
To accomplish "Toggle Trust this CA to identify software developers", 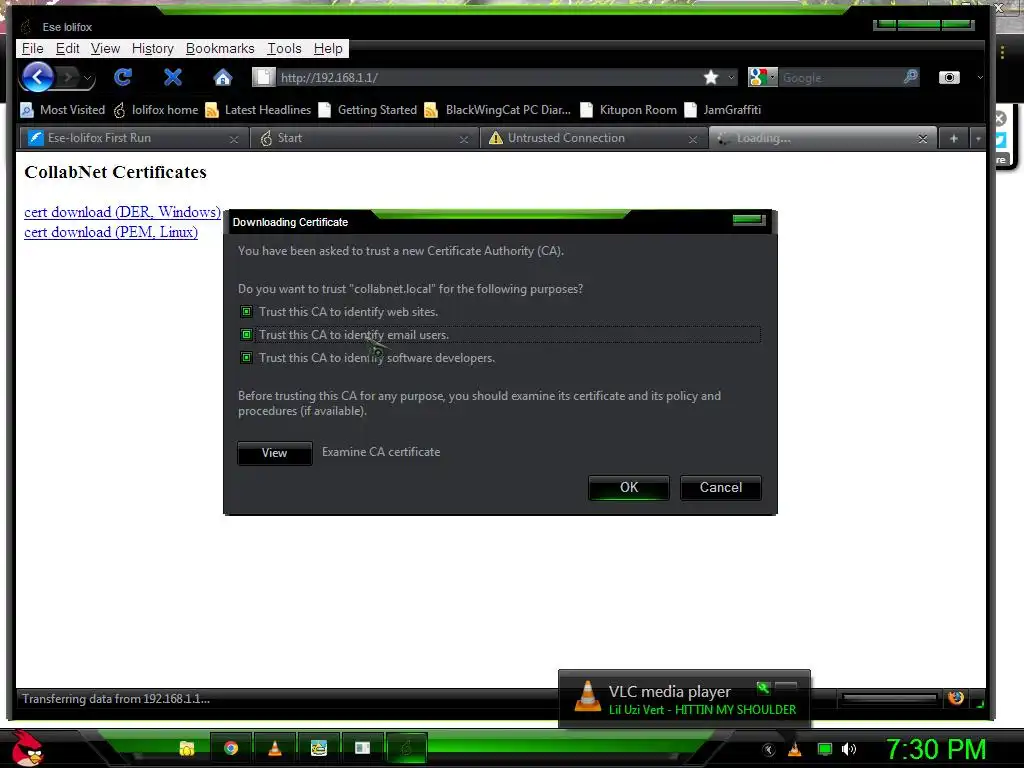I will (x=246, y=357).
